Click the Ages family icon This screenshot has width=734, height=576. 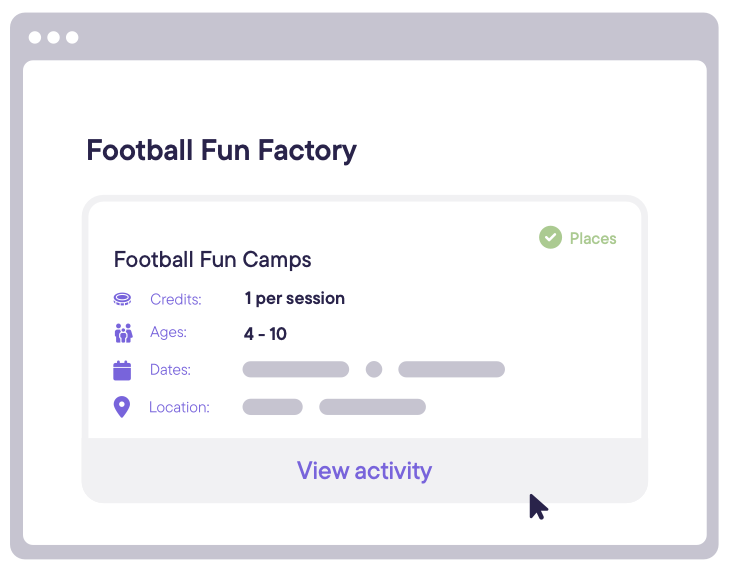pyautogui.click(x=123, y=333)
